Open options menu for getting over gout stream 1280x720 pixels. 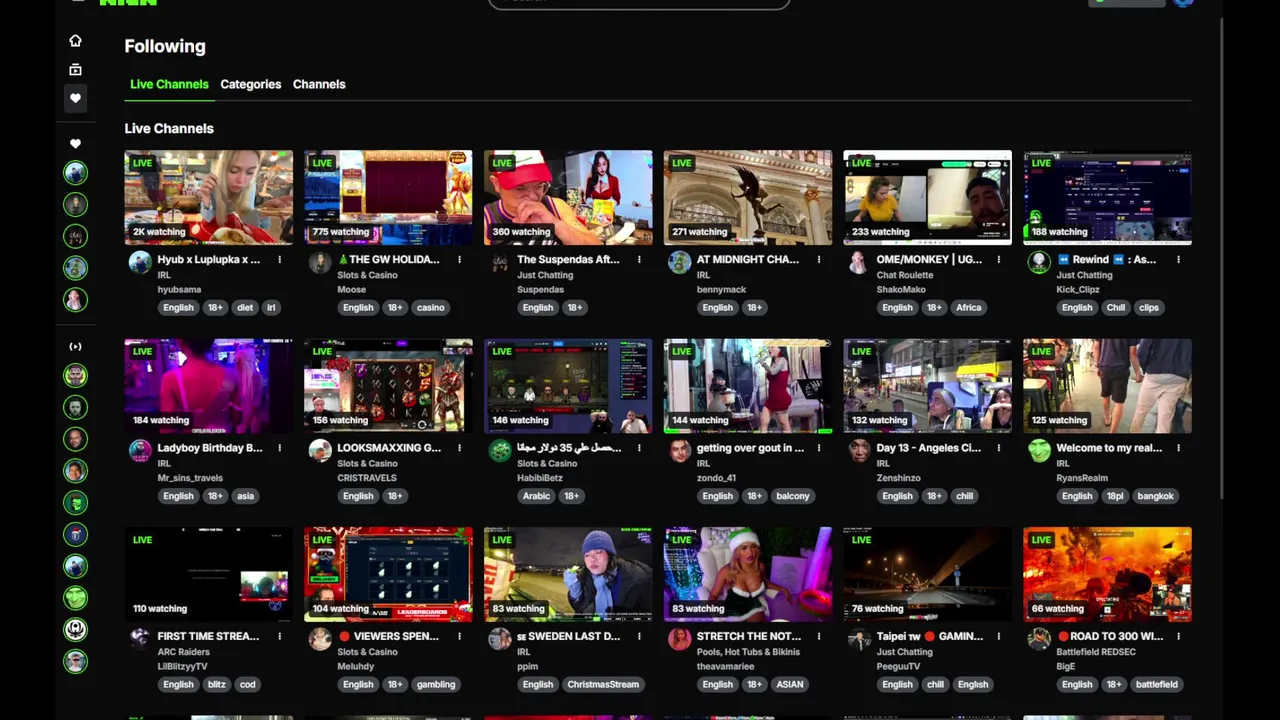click(x=819, y=448)
